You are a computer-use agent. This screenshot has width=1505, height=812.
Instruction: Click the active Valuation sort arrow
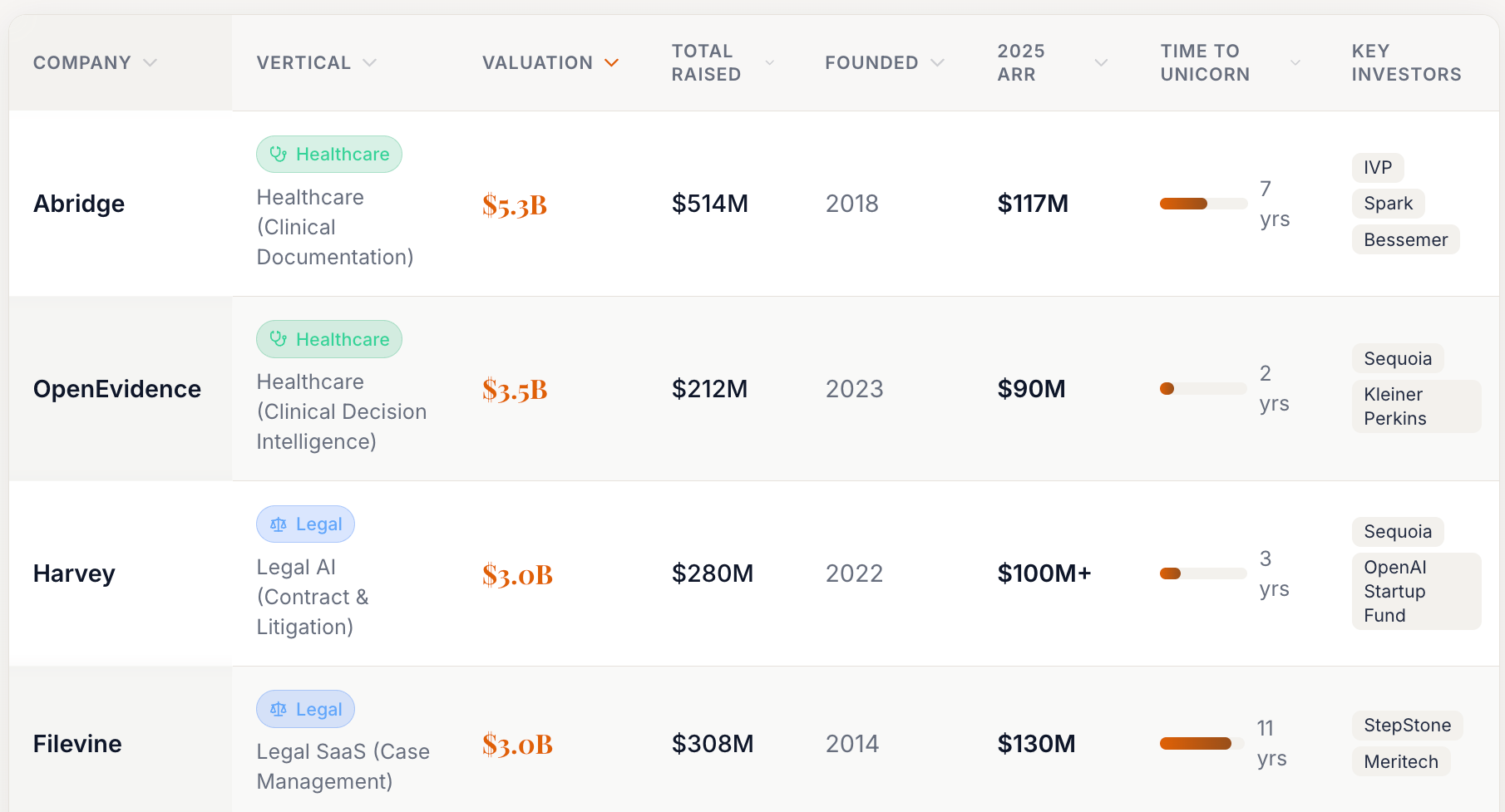coord(612,63)
